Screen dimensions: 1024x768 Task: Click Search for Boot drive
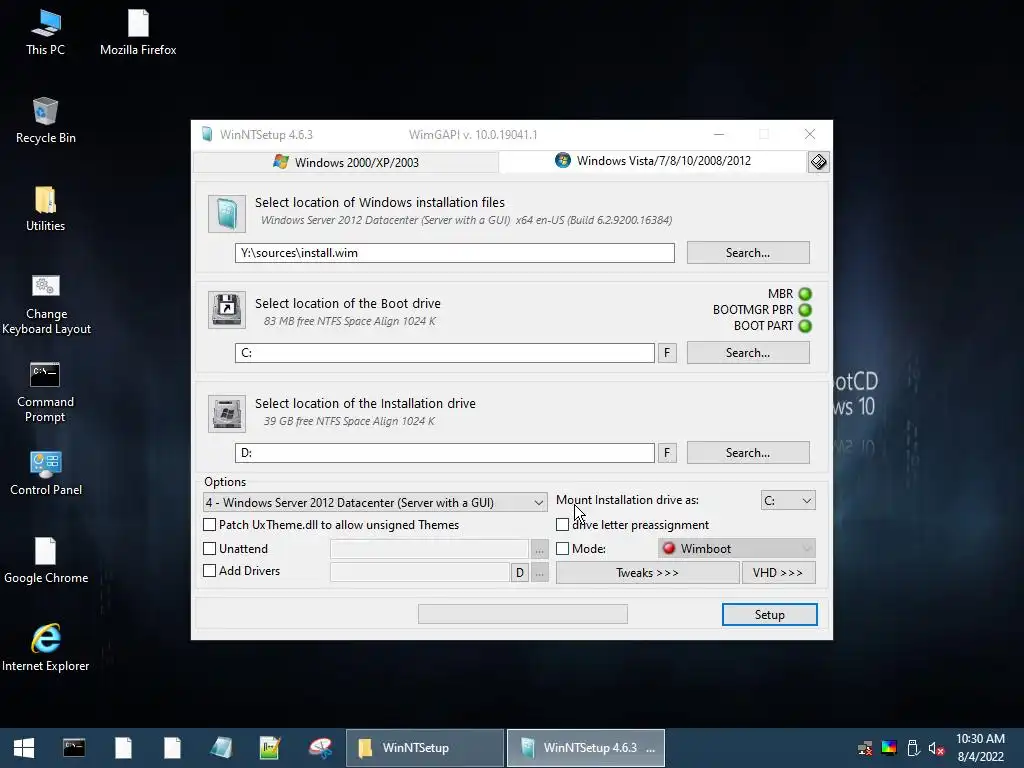(748, 353)
